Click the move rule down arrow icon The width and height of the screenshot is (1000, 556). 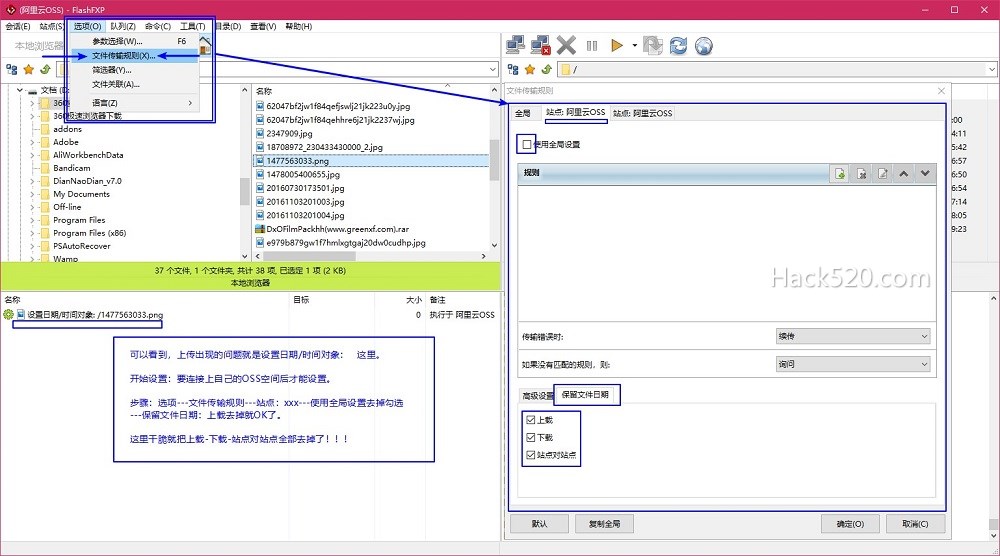pos(925,173)
